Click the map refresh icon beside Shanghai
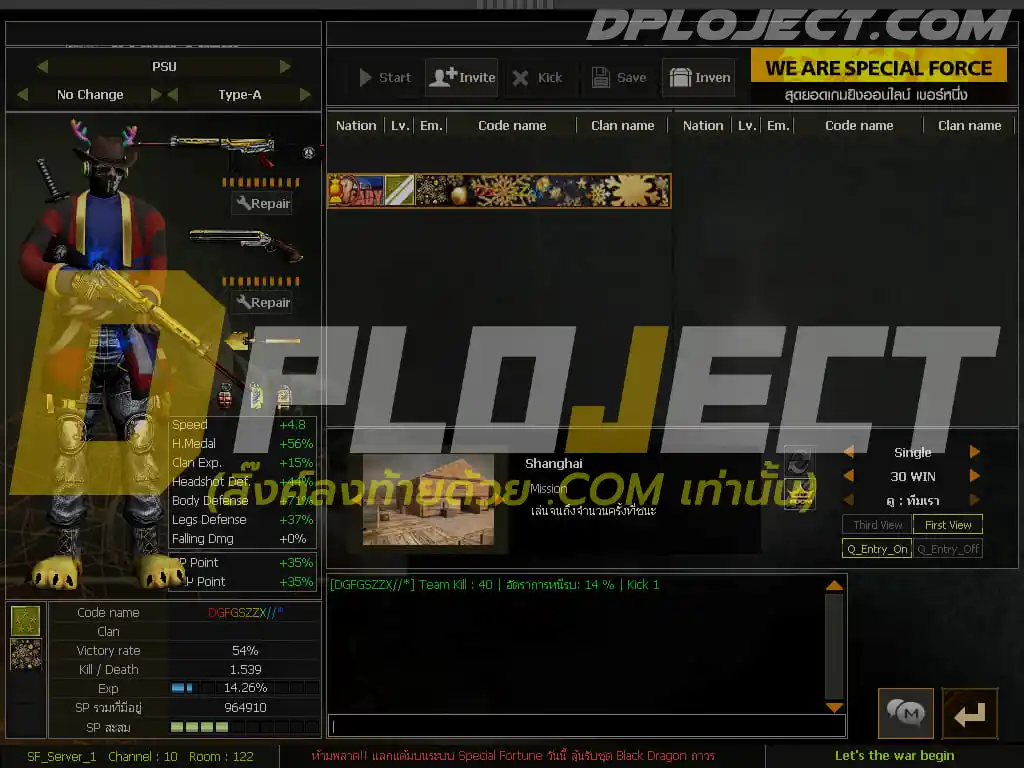 (799, 460)
